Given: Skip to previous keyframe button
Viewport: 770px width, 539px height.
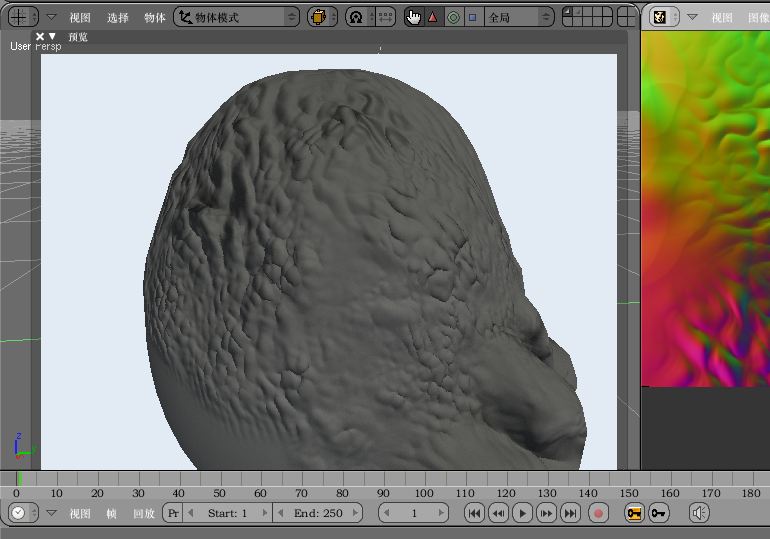Looking at the screenshot, I should coord(498,513).
